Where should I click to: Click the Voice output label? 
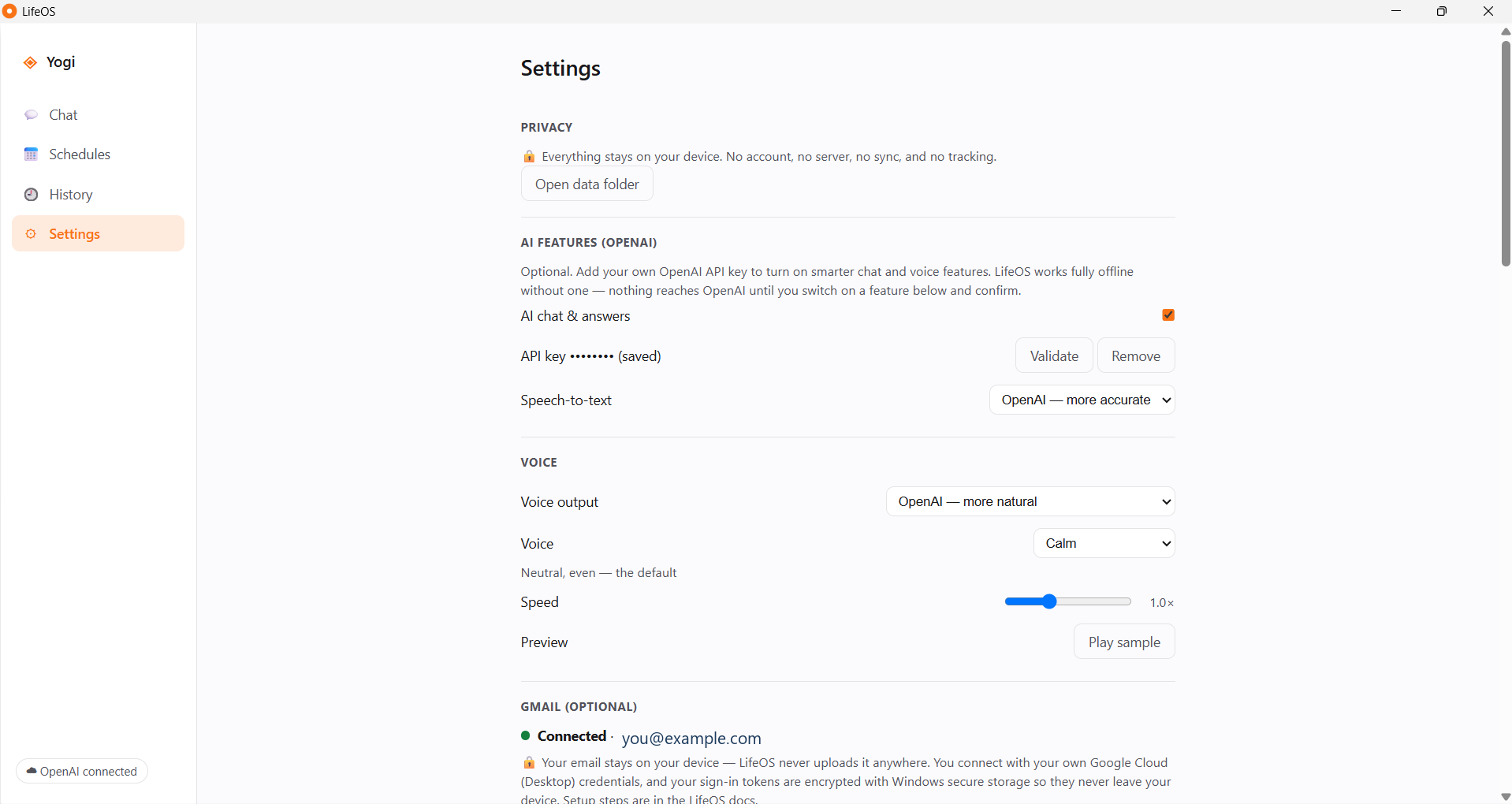(560, 502)
